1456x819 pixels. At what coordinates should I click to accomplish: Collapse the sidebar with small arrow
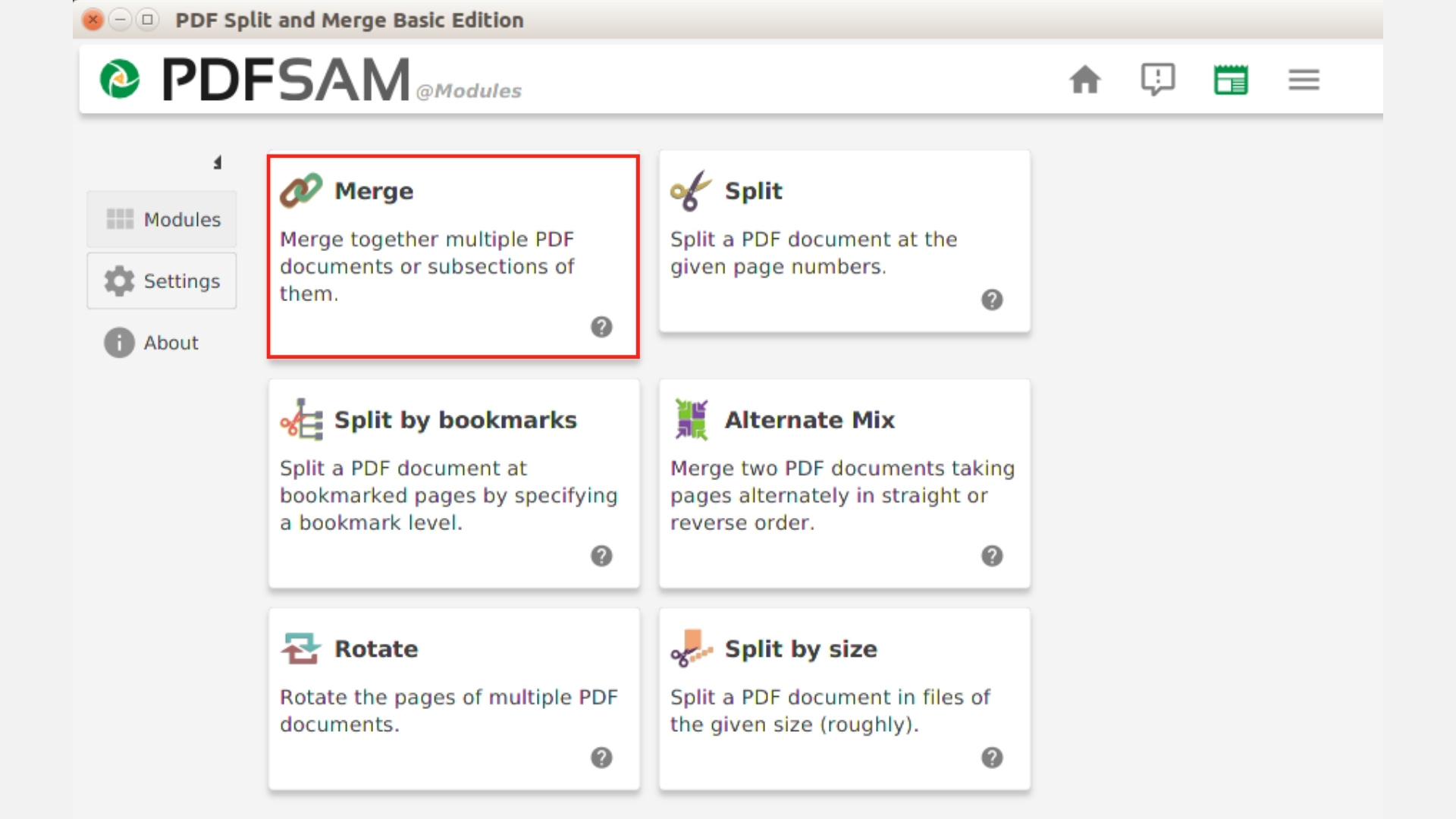218,162
